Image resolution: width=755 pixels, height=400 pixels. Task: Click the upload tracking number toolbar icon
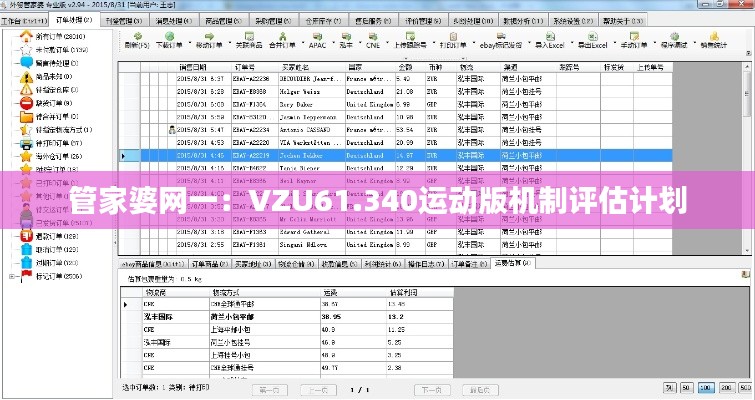410,36
